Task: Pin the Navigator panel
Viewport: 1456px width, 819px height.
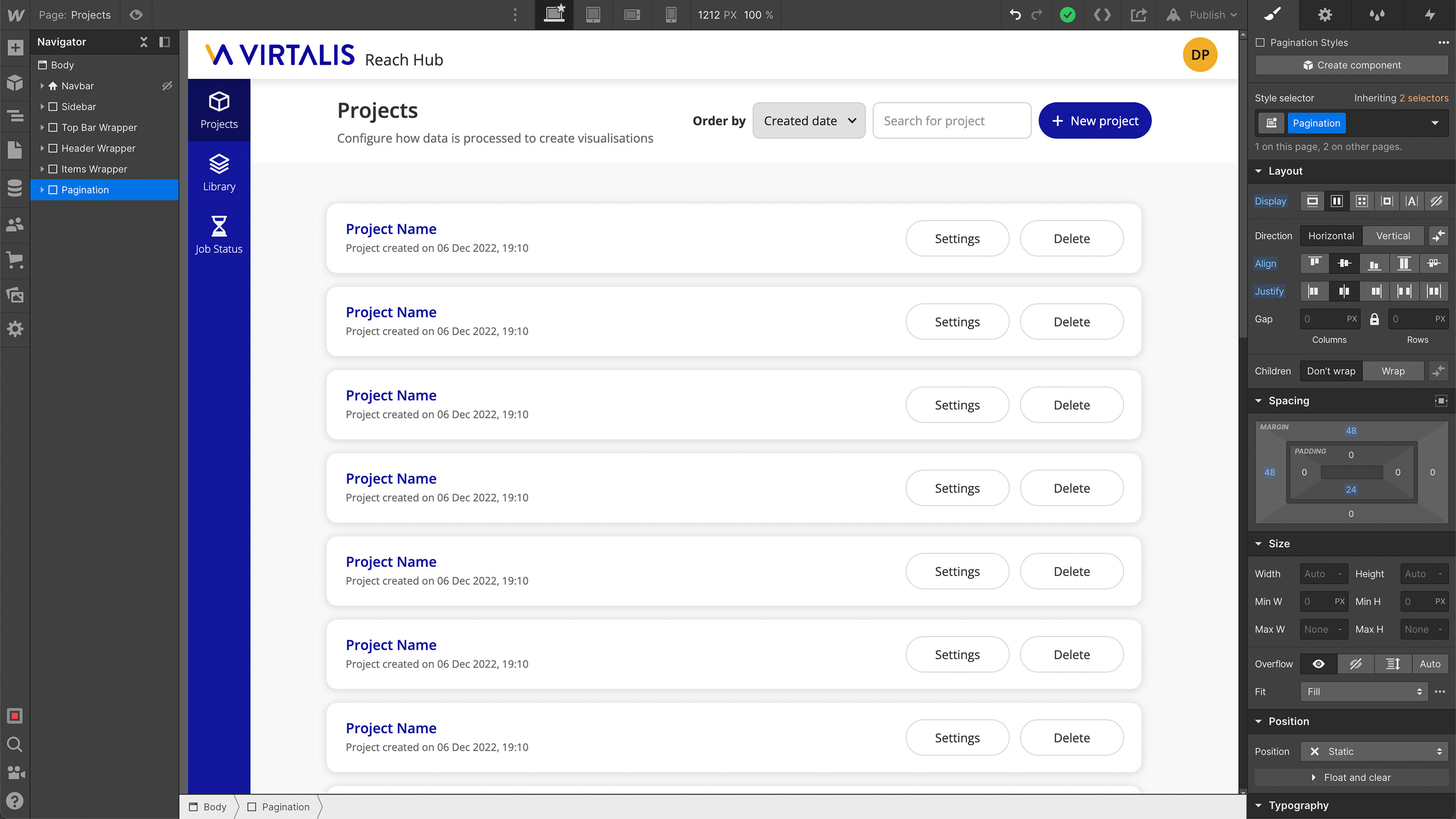Action: coord(164,42)
